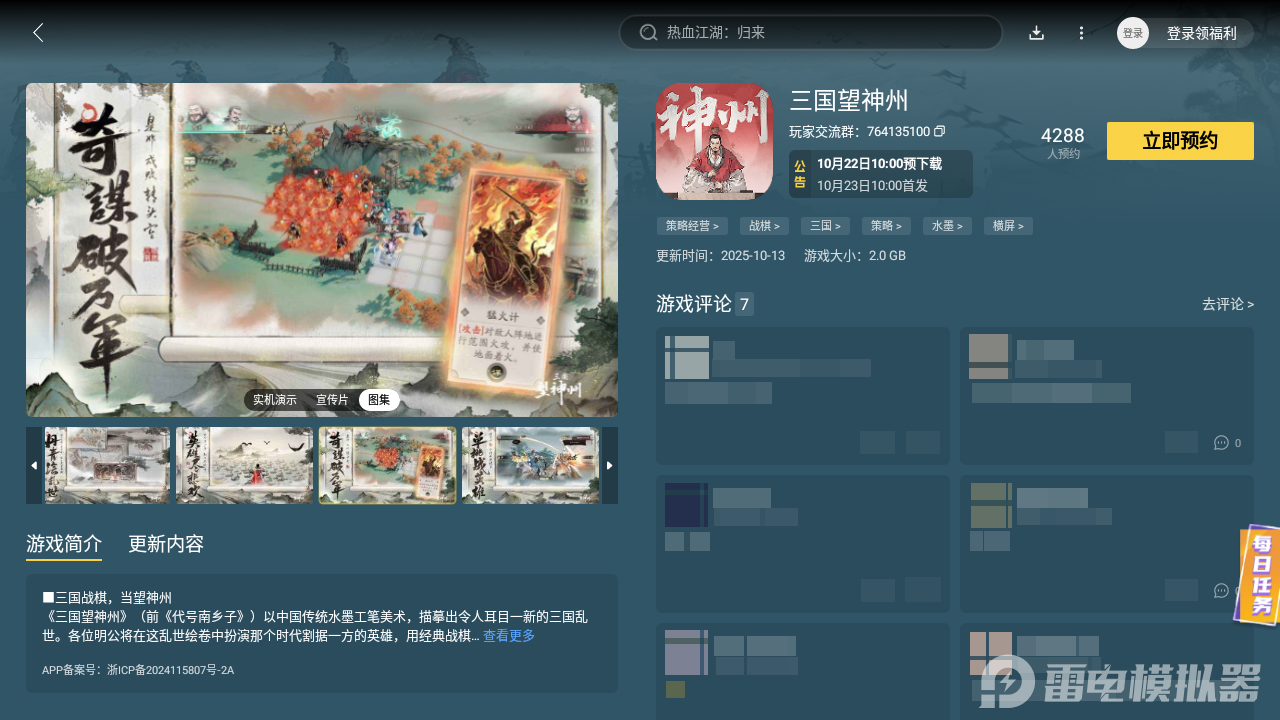Click the back arrow in the top bar

point(38,32)
